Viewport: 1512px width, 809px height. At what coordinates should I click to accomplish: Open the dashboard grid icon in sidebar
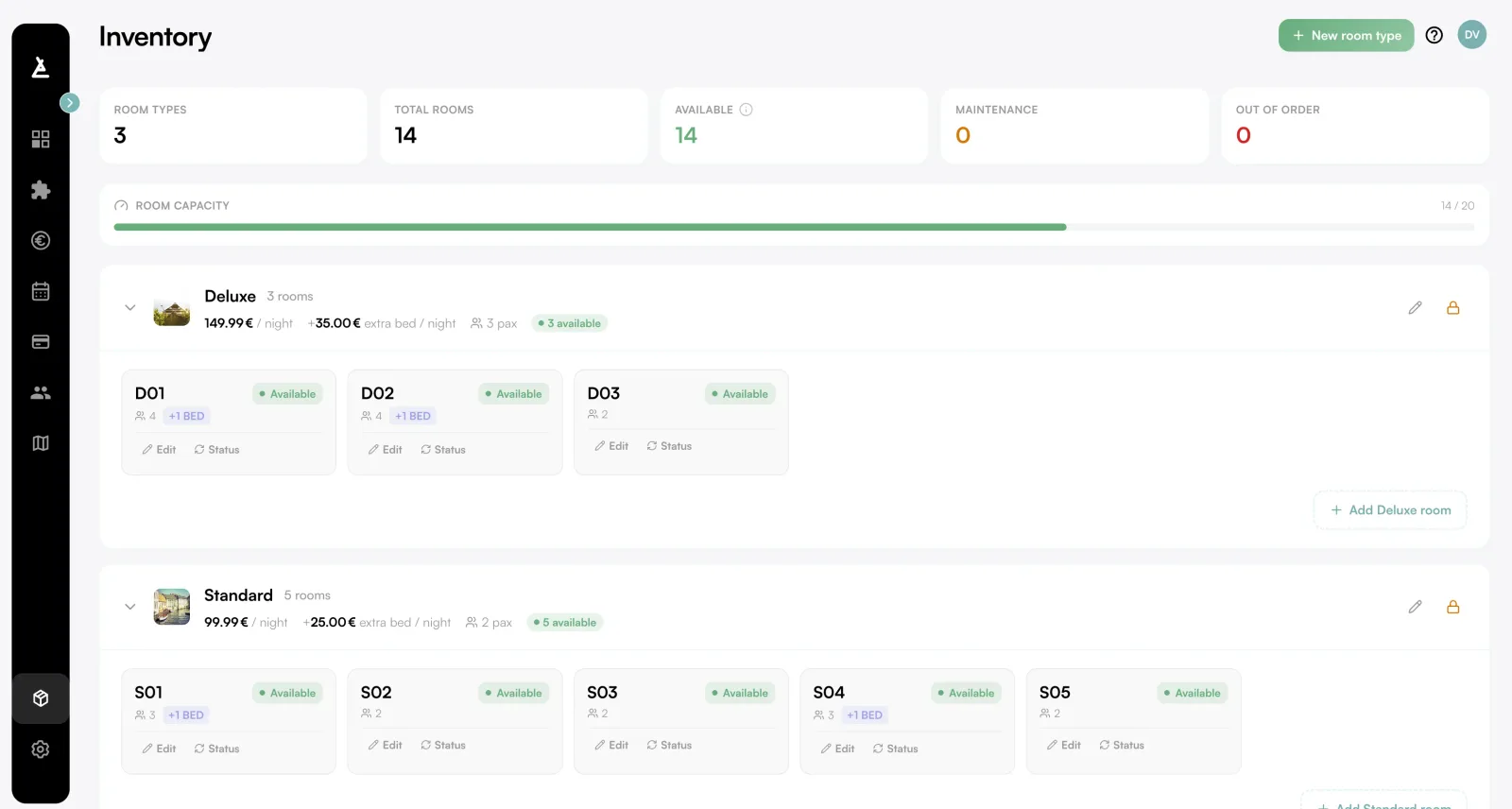pyautogui.click(x=41, y=139)
